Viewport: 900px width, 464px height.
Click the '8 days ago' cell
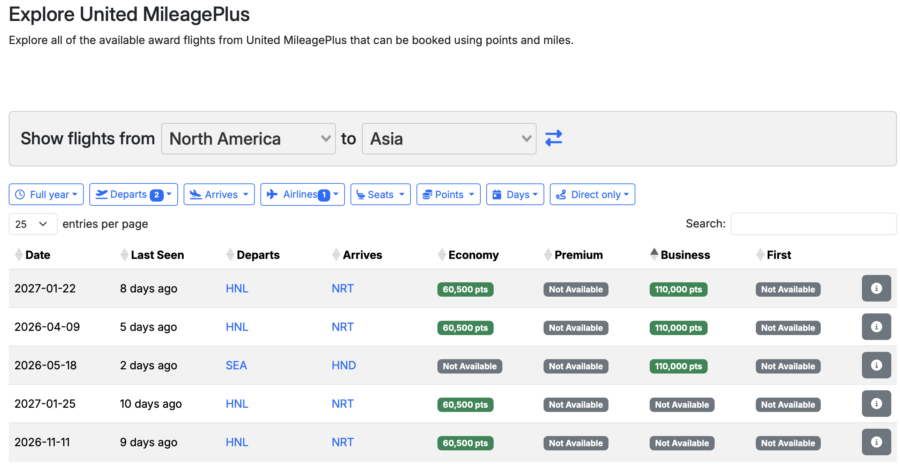tap(148, 288)
